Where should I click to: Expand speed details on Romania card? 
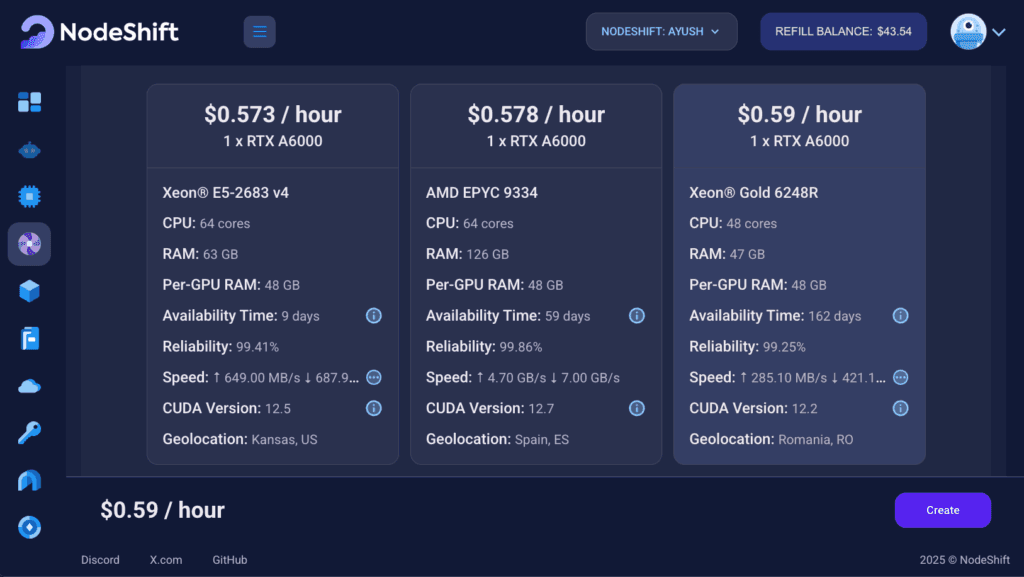[x=901, y=377]
